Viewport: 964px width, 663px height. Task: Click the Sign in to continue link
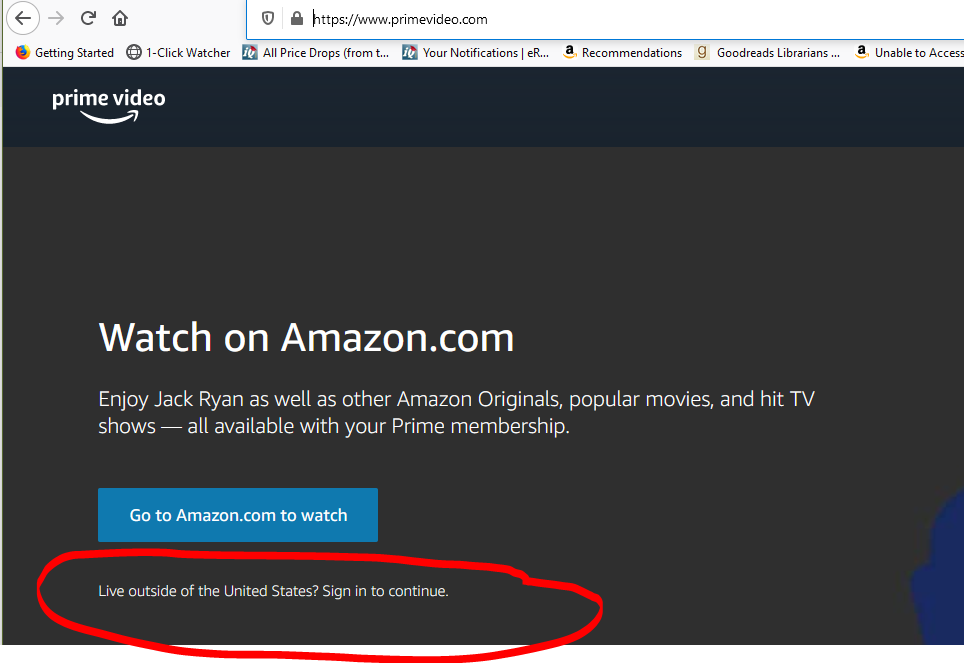[x=385, y=591]
